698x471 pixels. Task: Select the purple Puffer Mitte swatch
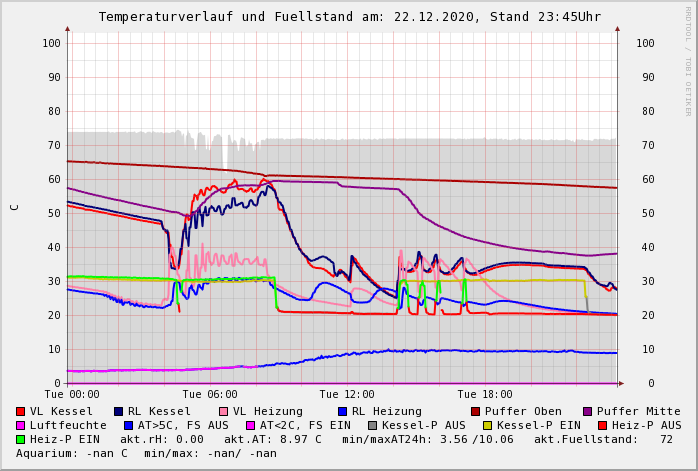pyautogui.click(x=588, y=411)
